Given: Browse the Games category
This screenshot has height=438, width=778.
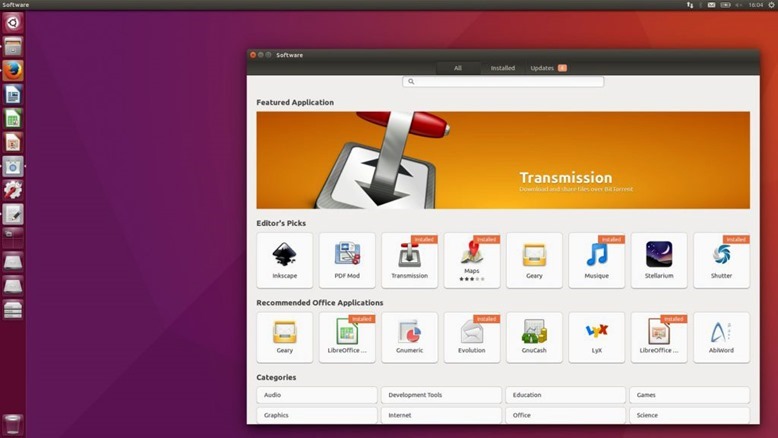Looking at the screenshot, I should coord(690,395).
